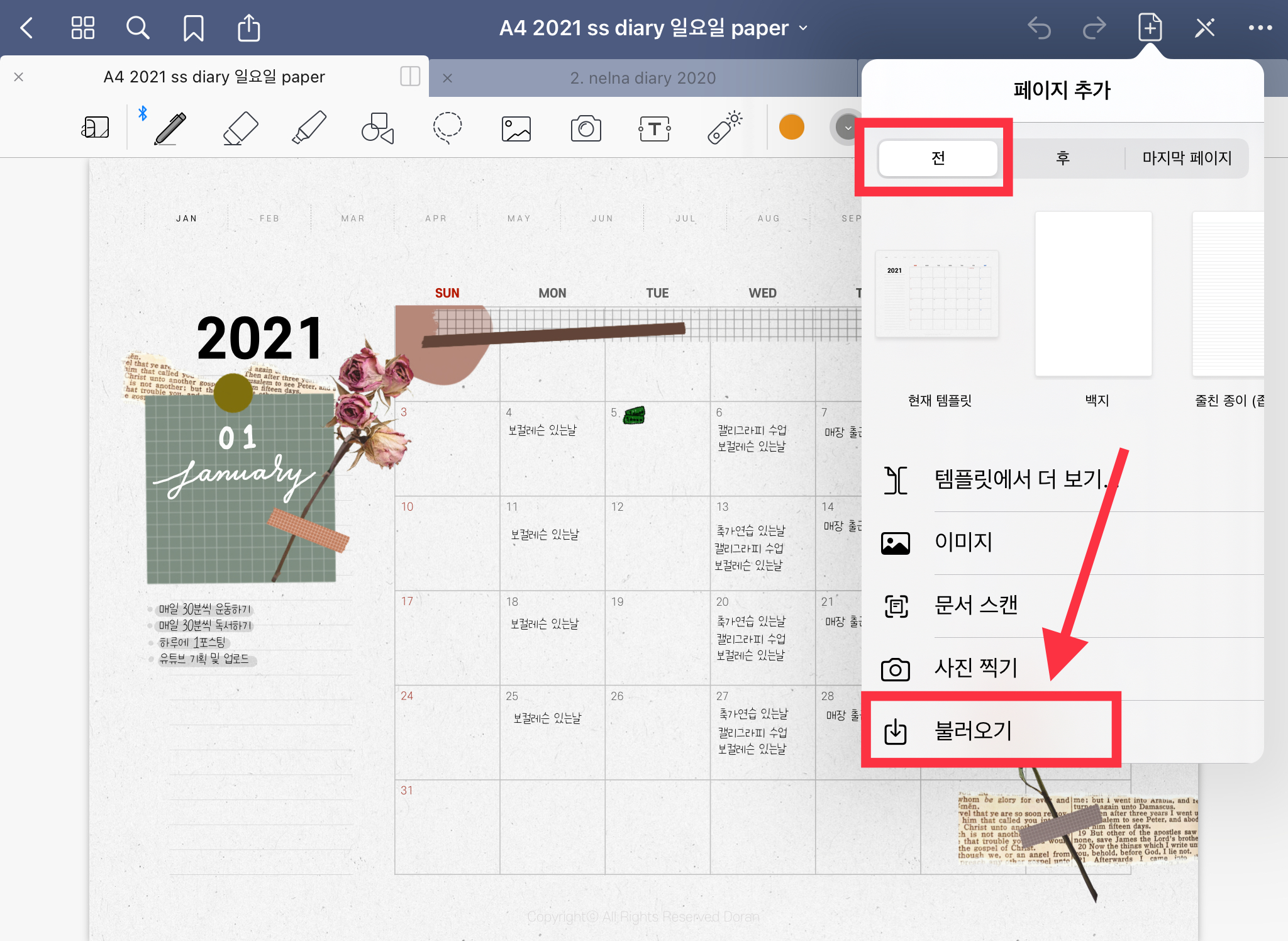Select the Pen tool

pos(170,128)
